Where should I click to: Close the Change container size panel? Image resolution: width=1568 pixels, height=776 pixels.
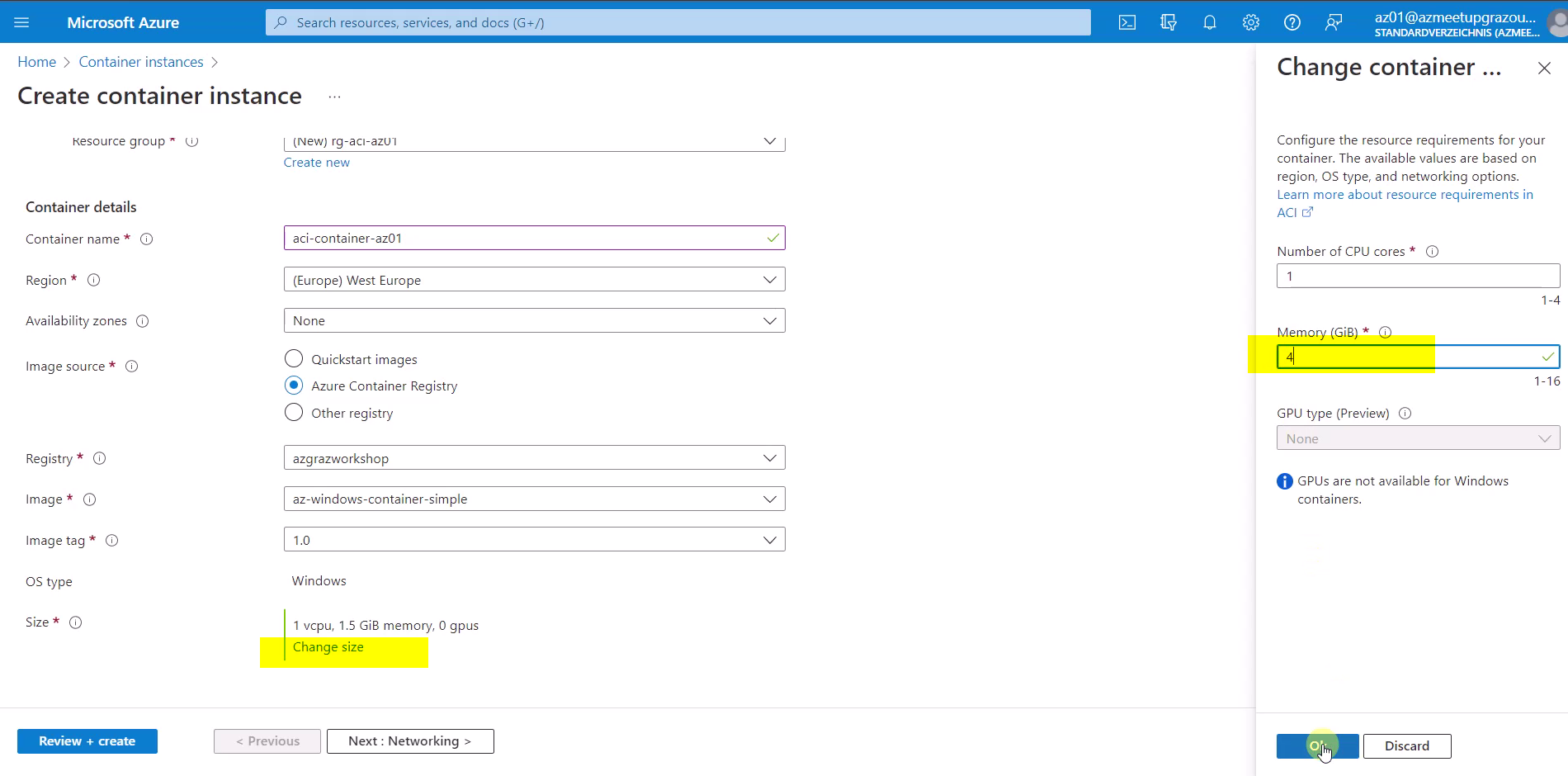tap(1544, 69)
